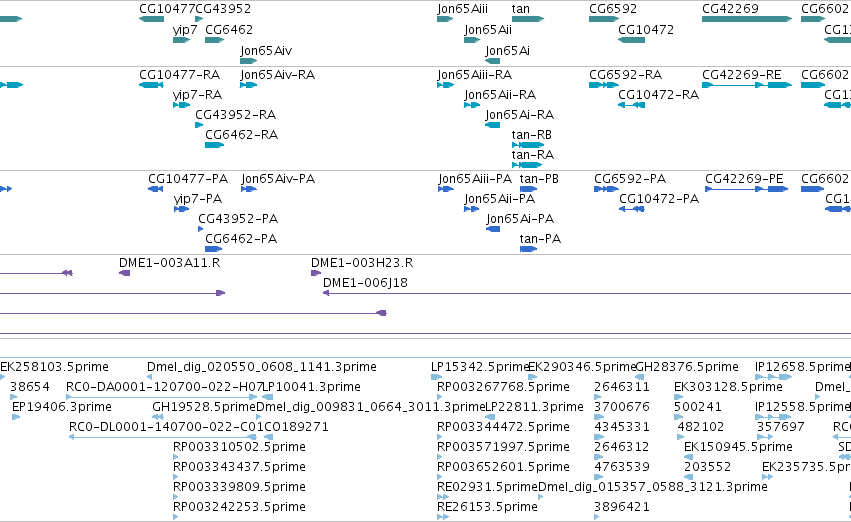Select transcript CG6592-RA
The height and width of the screenshot is (522, 851).
(x=625, y=75)
